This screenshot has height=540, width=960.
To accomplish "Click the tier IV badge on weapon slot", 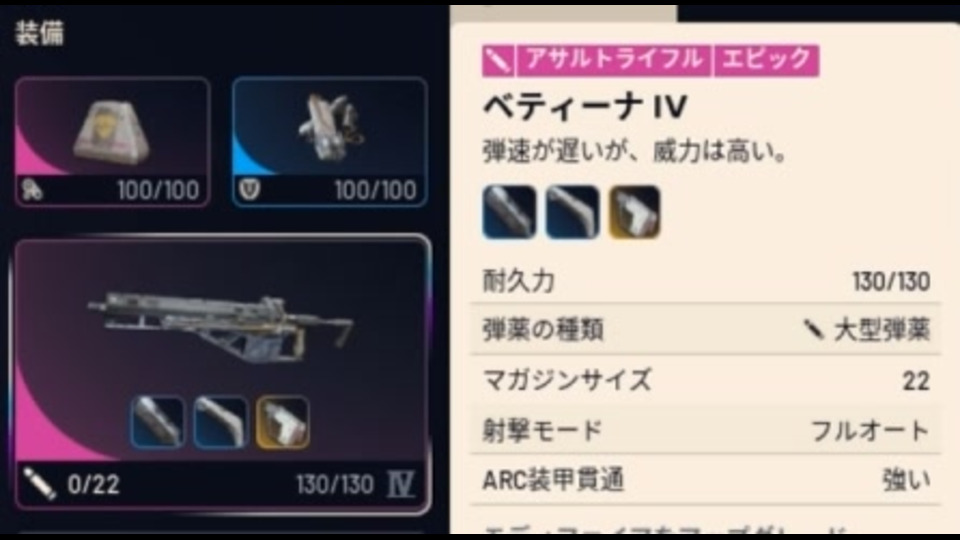I will click(x=400, y=484).
